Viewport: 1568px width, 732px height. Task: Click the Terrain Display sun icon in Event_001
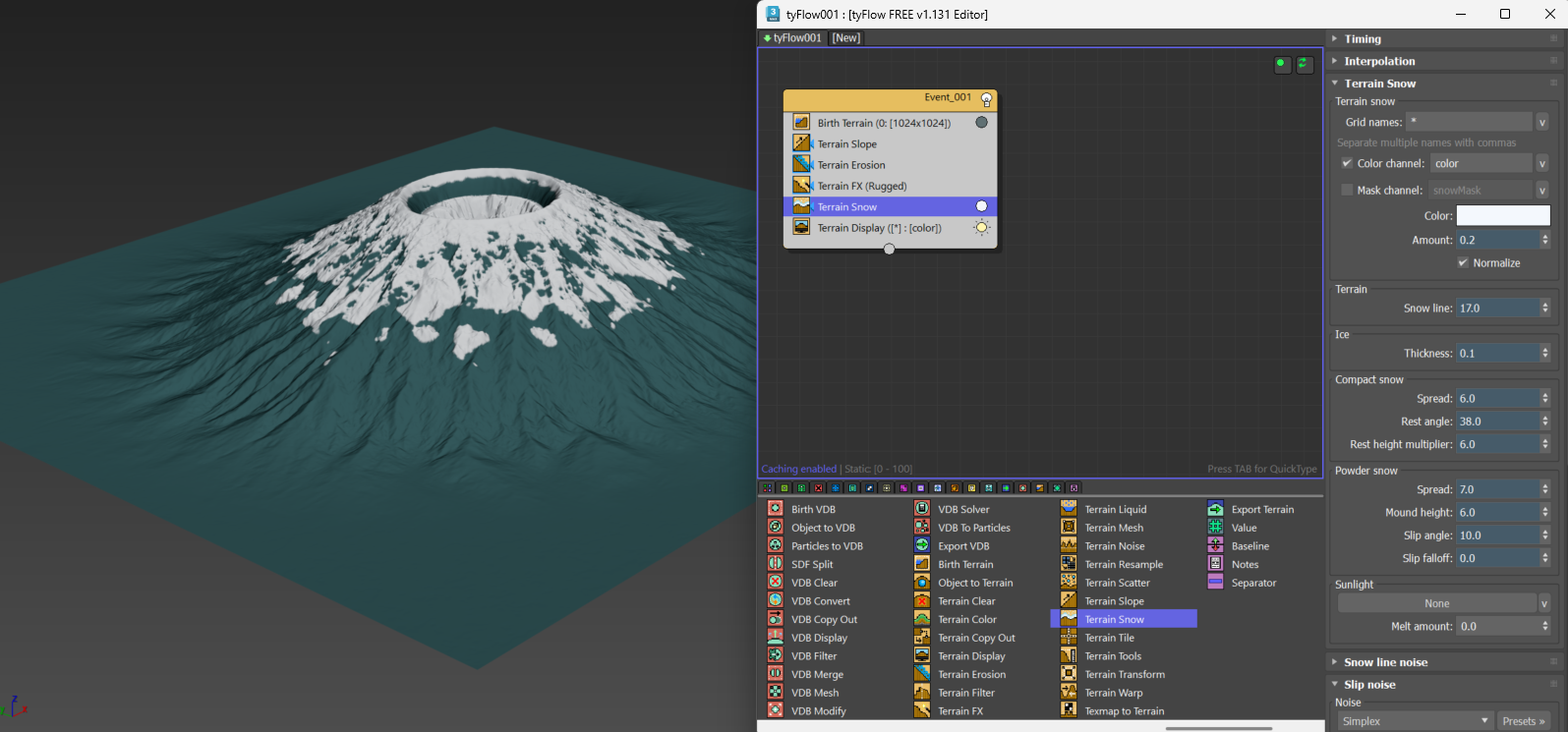(x=981, y=228)
